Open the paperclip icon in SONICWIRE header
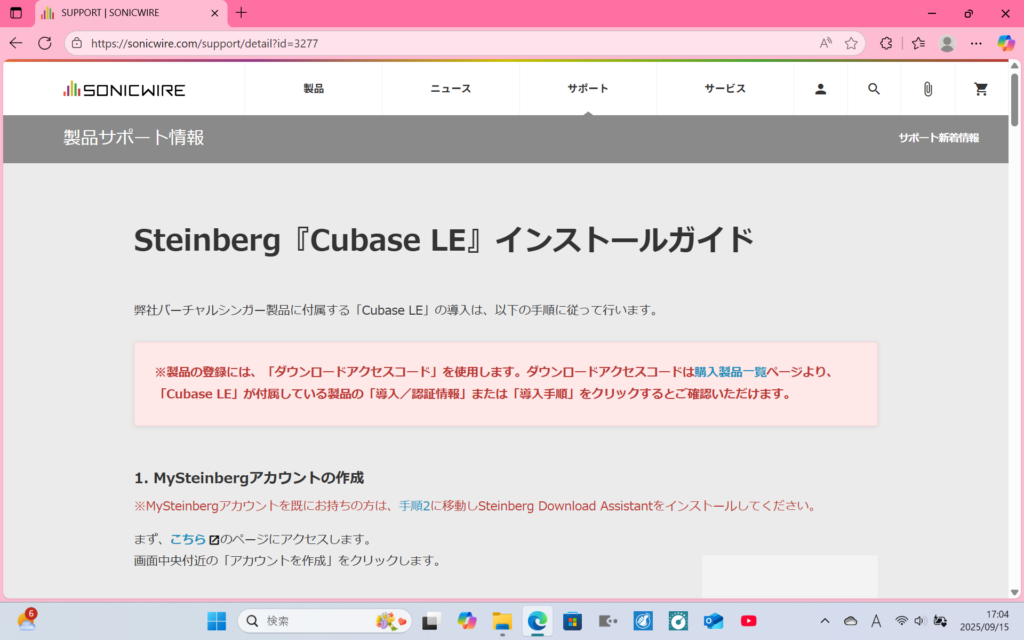This screenshot has width=1024, height=640. (927, 89)
